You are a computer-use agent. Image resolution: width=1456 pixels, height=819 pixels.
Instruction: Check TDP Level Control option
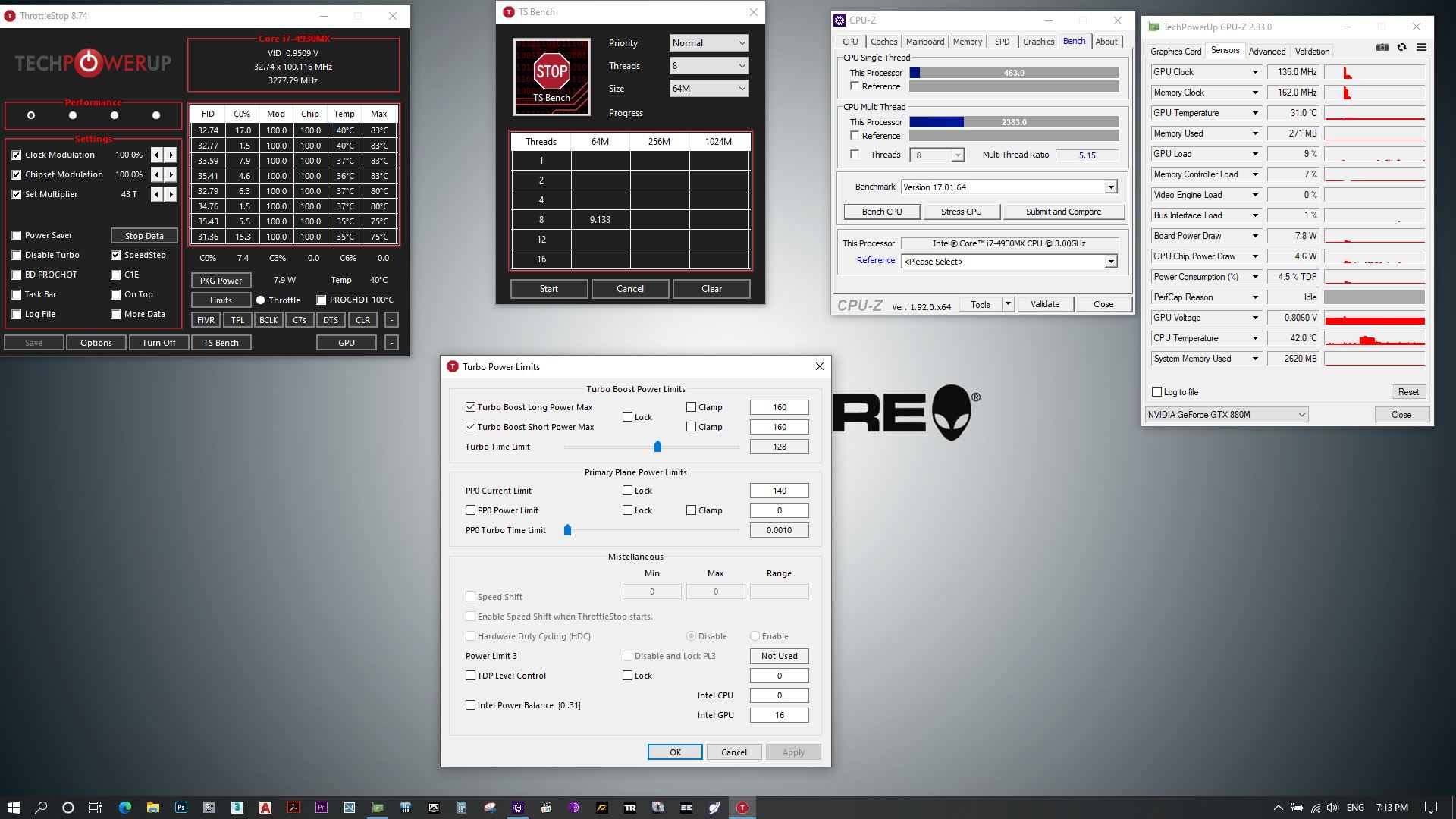click(470, 676)
